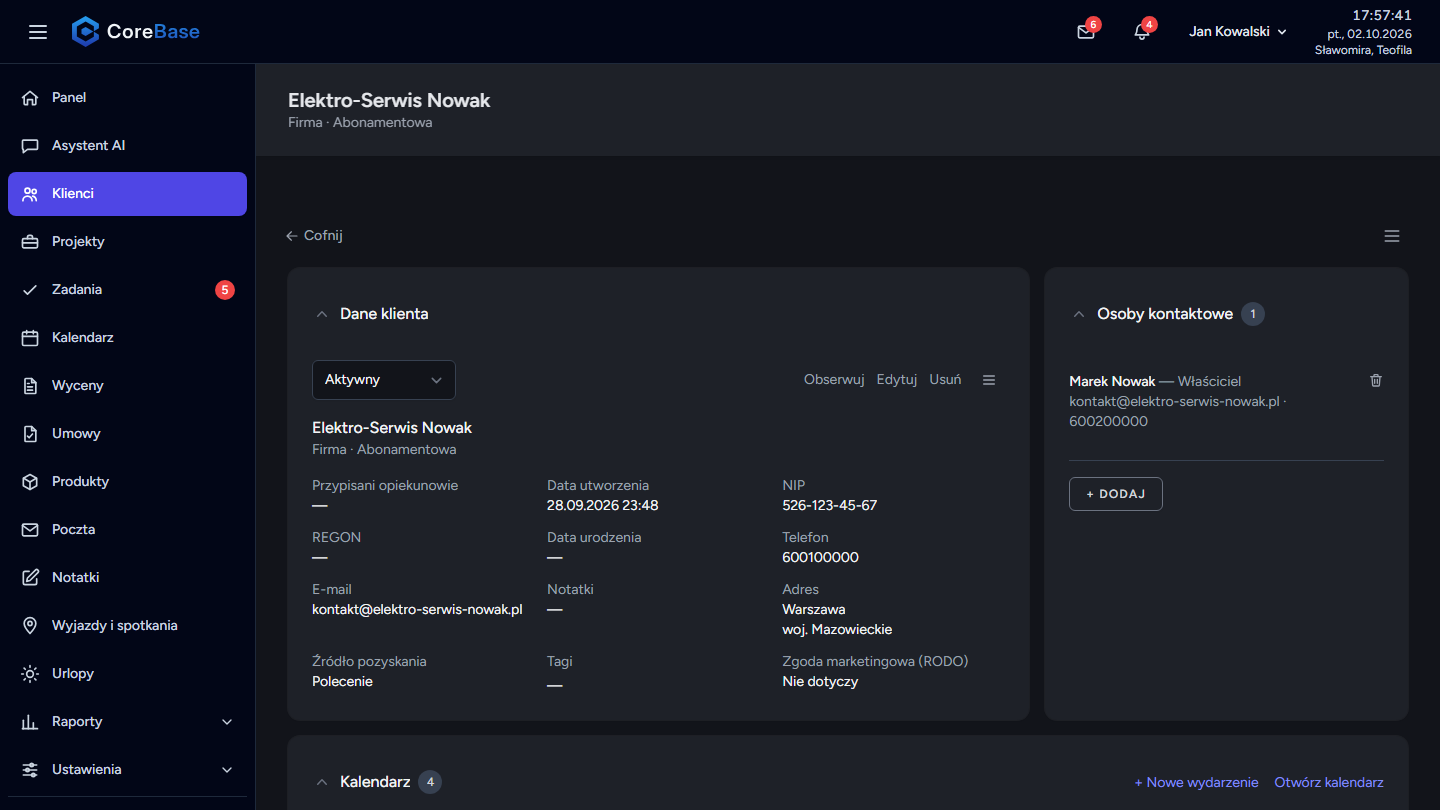Open the page options menu icon beside Cofnij
This screenshot has width=1440, height=810.
coord(1392,236)
